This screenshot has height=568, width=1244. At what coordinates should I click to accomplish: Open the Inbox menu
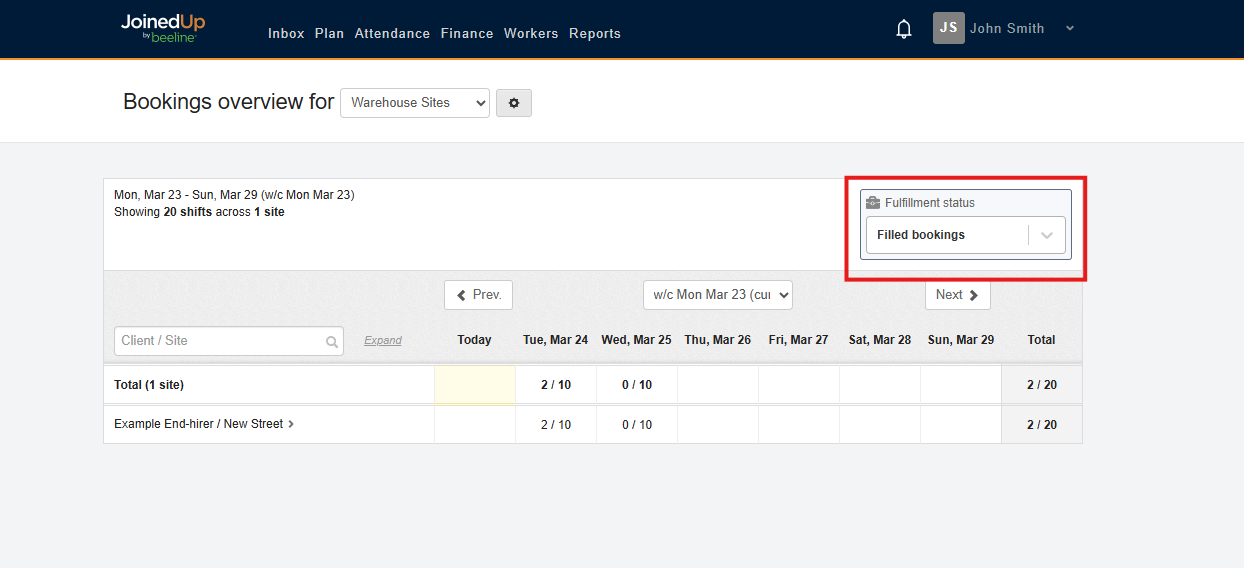coord(286,34)
